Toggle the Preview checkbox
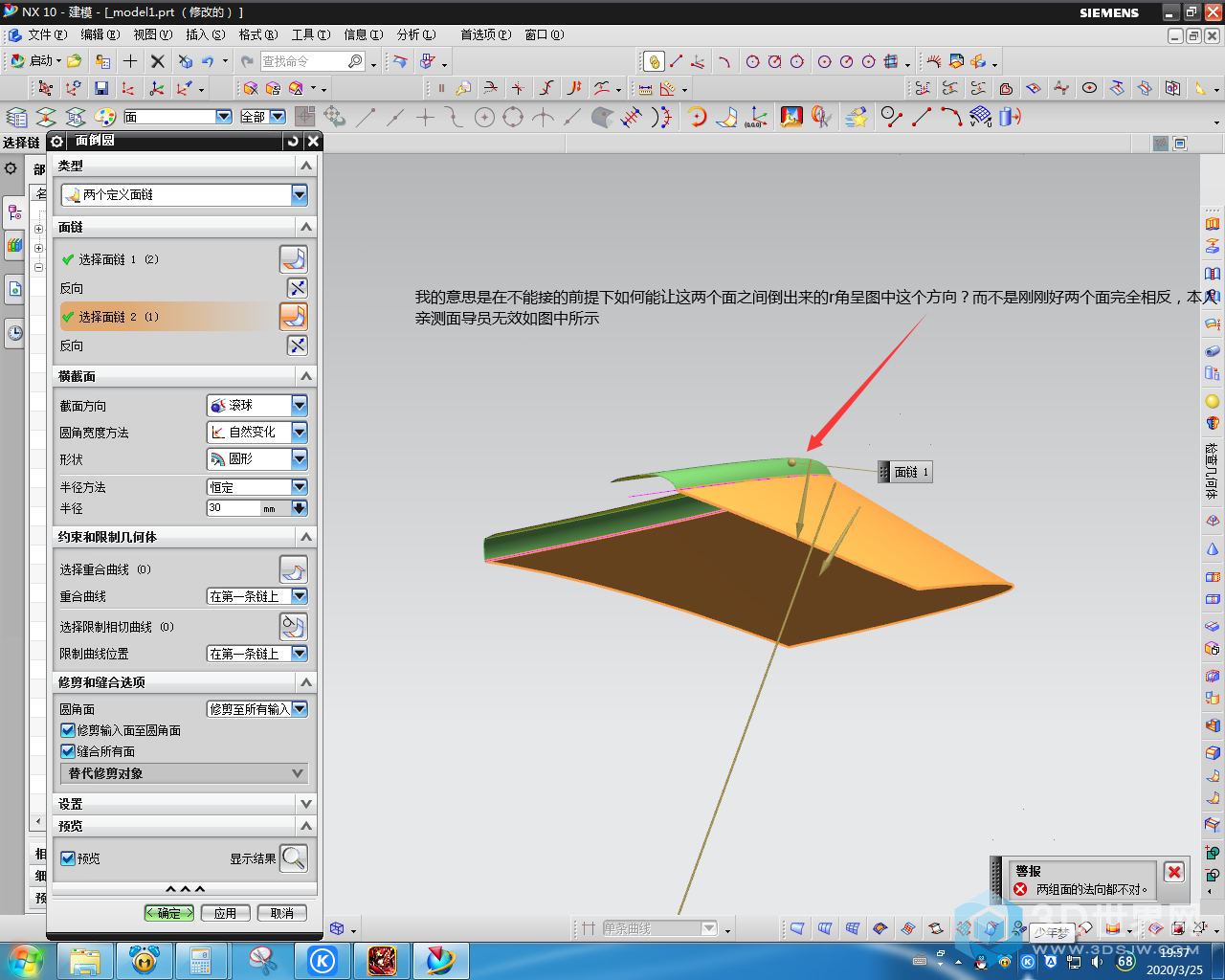Screen dimensions: 1225x980 pos(68,858)
